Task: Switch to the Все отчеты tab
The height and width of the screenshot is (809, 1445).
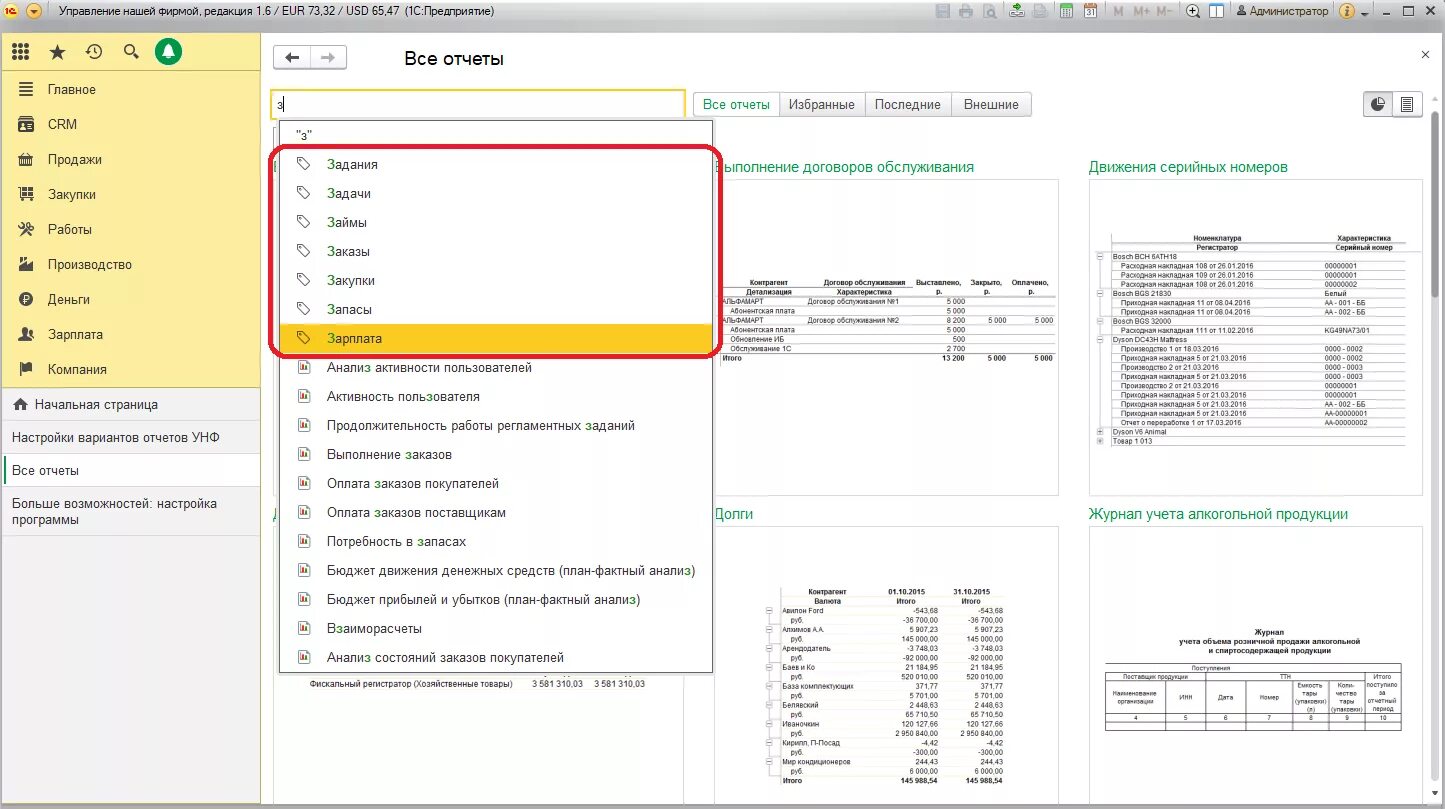Action: (x=736, y=104)
